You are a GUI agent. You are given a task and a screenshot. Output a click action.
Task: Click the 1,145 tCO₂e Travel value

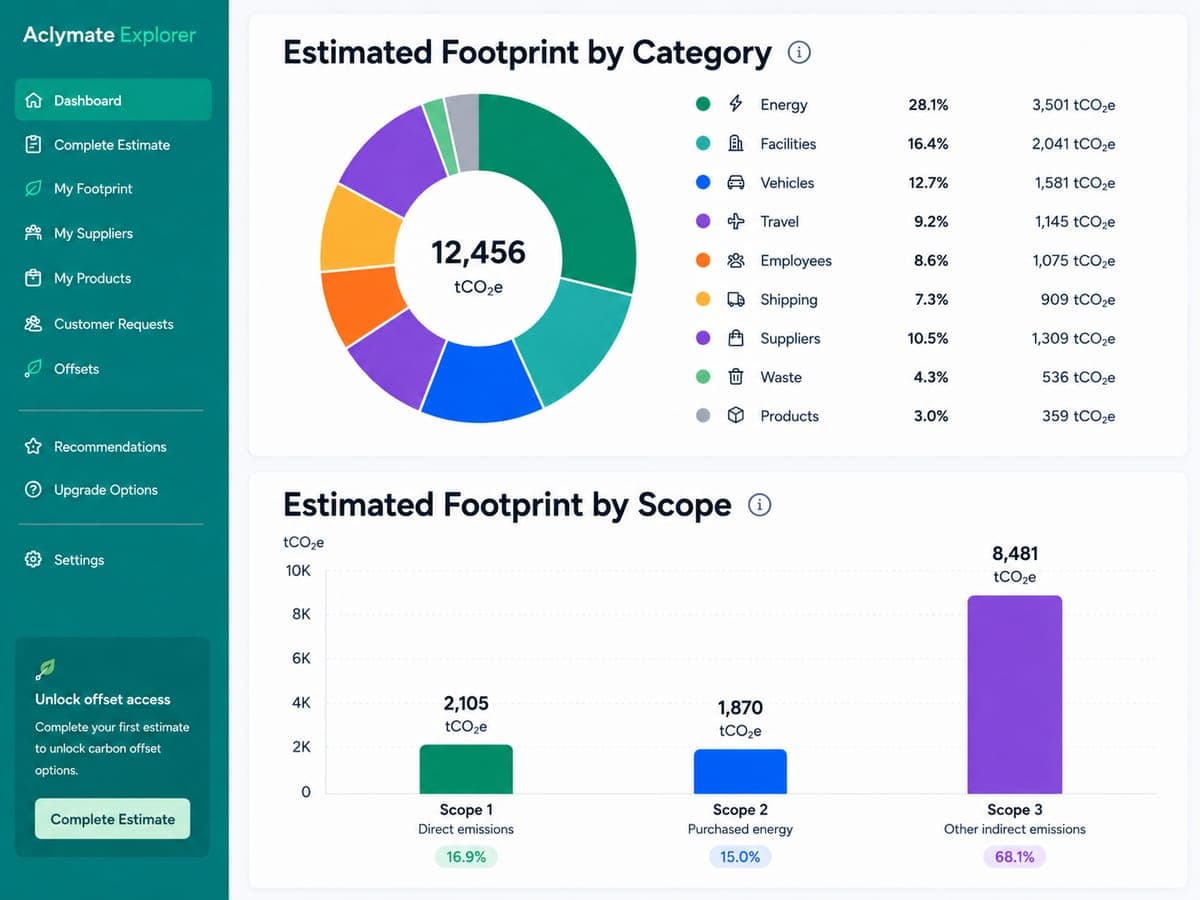point(1074,221)
